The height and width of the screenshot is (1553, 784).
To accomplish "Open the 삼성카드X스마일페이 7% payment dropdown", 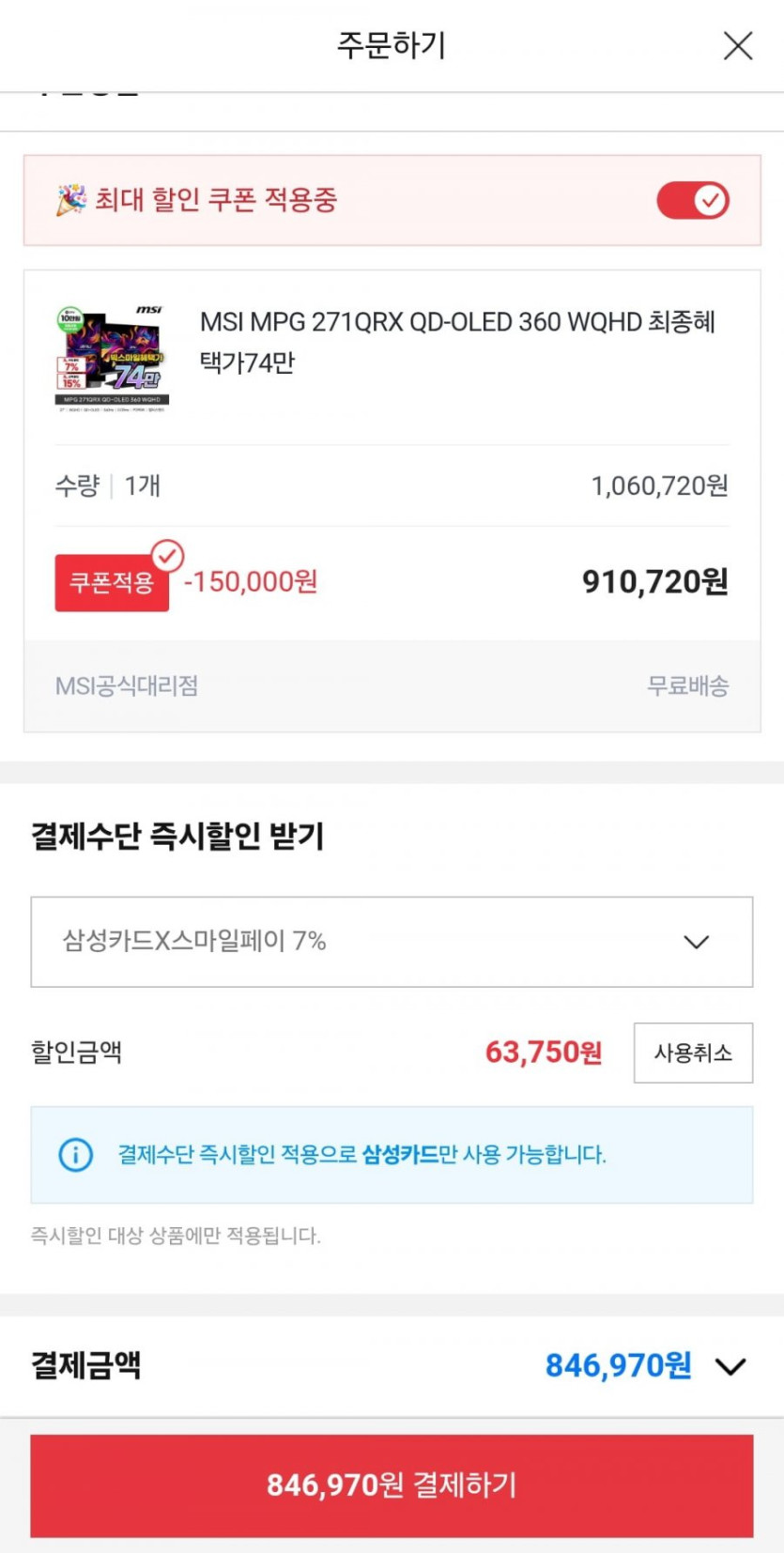I will (x=391, y=942).
